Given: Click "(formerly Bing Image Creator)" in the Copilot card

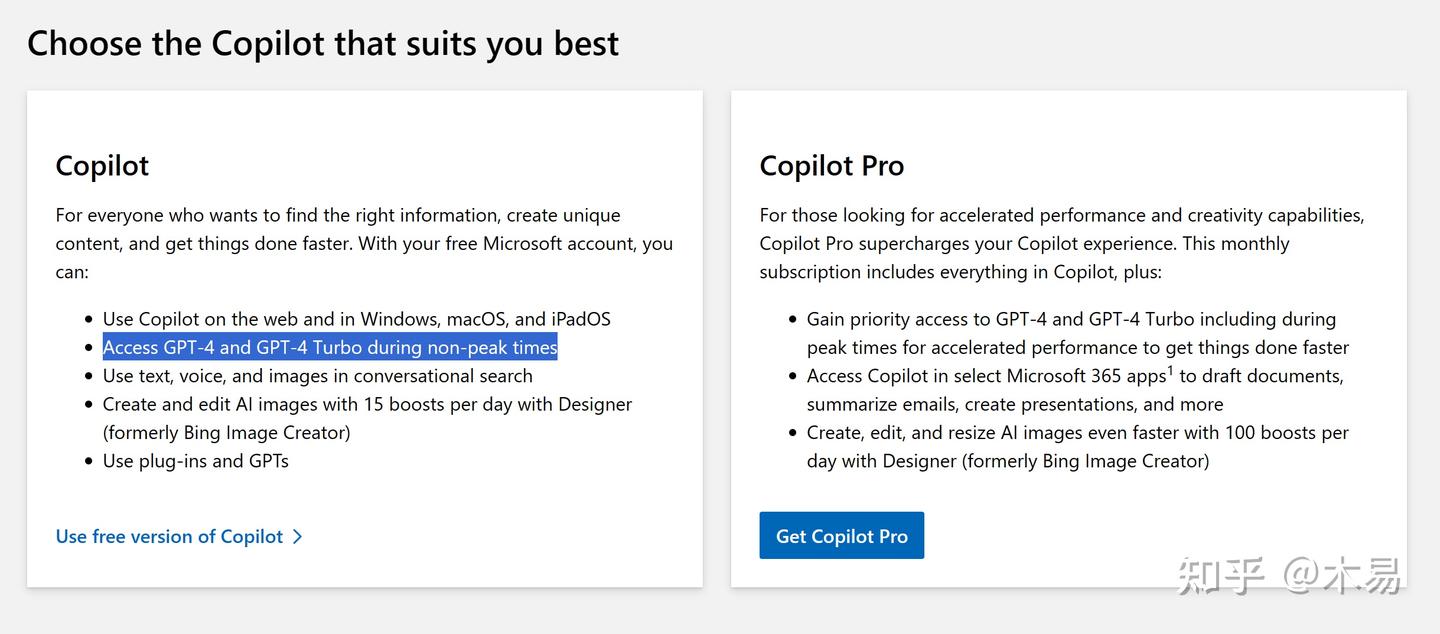Looking at the screenshot, I should (226, 433).
